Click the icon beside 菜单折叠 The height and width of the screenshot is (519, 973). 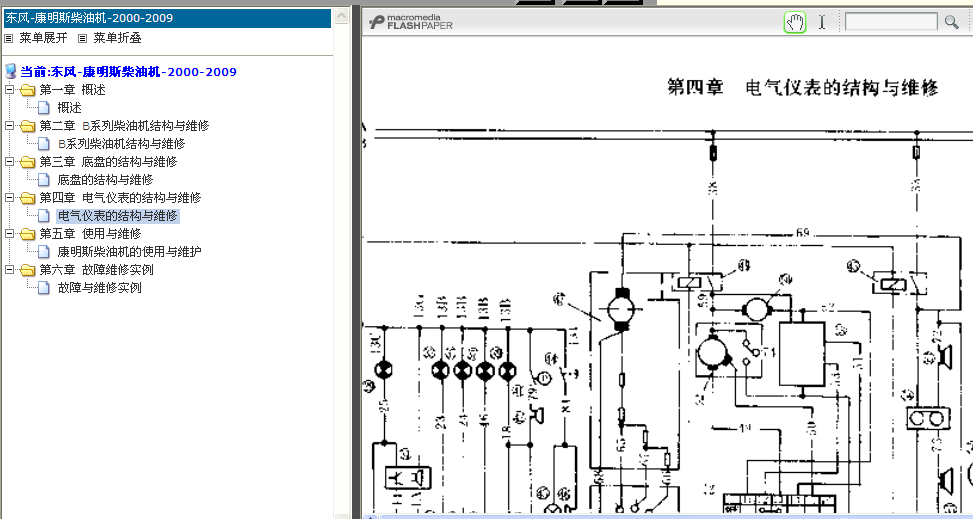coord(83,38)
